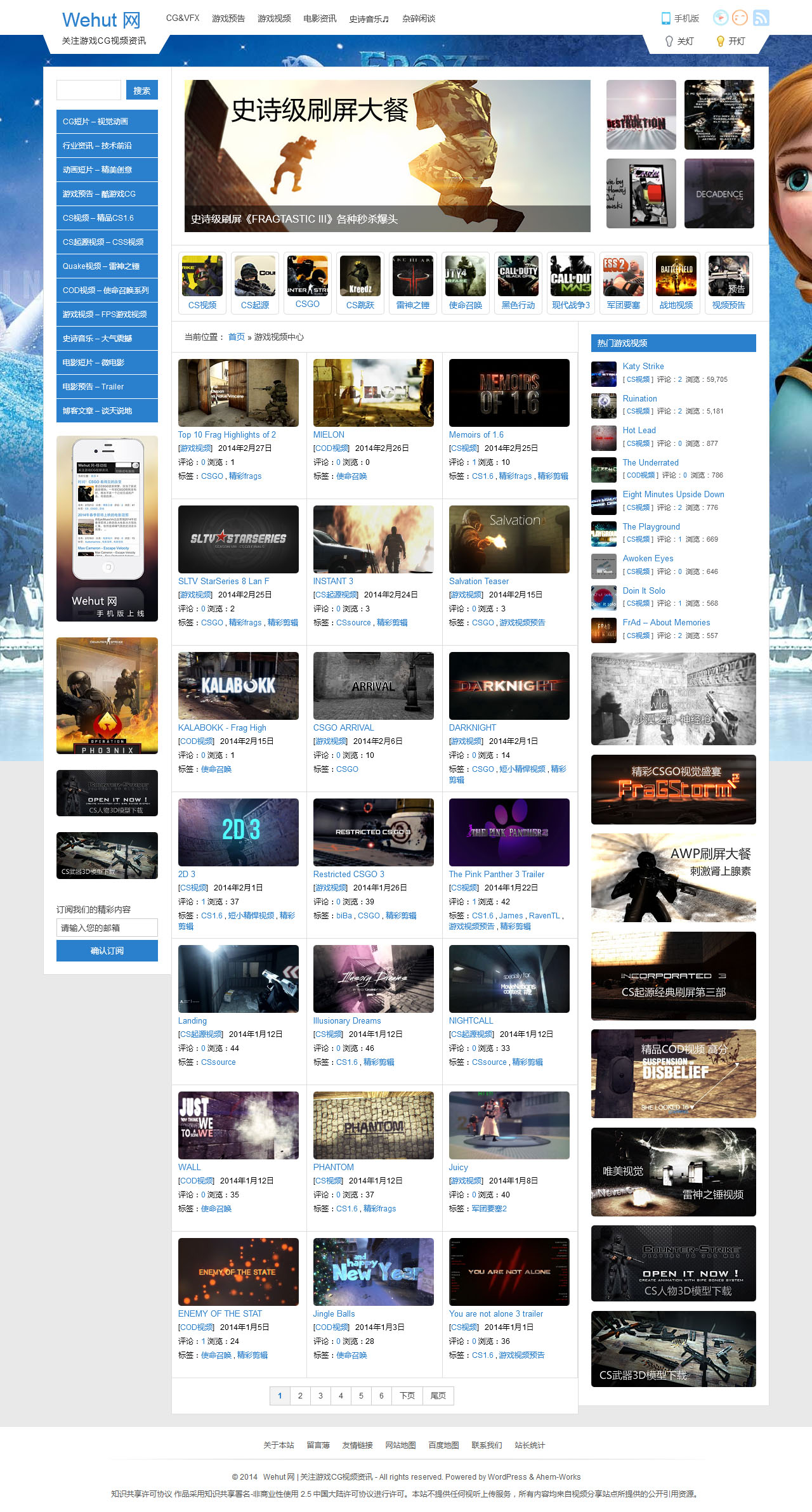Open The Pink Panther 3 Trailer link

pyautogui.click(x=497, y=874)
